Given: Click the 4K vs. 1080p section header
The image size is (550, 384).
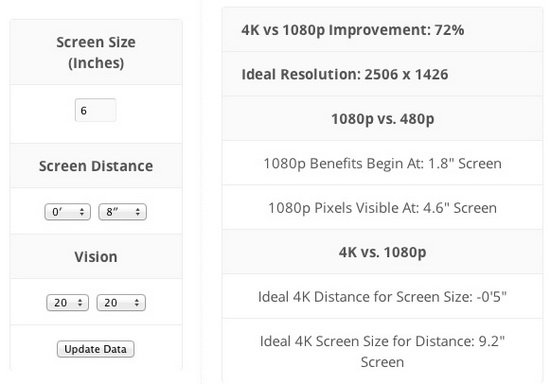Looking at the screenshot, I should pyautogui.click(x=382, y=252).
